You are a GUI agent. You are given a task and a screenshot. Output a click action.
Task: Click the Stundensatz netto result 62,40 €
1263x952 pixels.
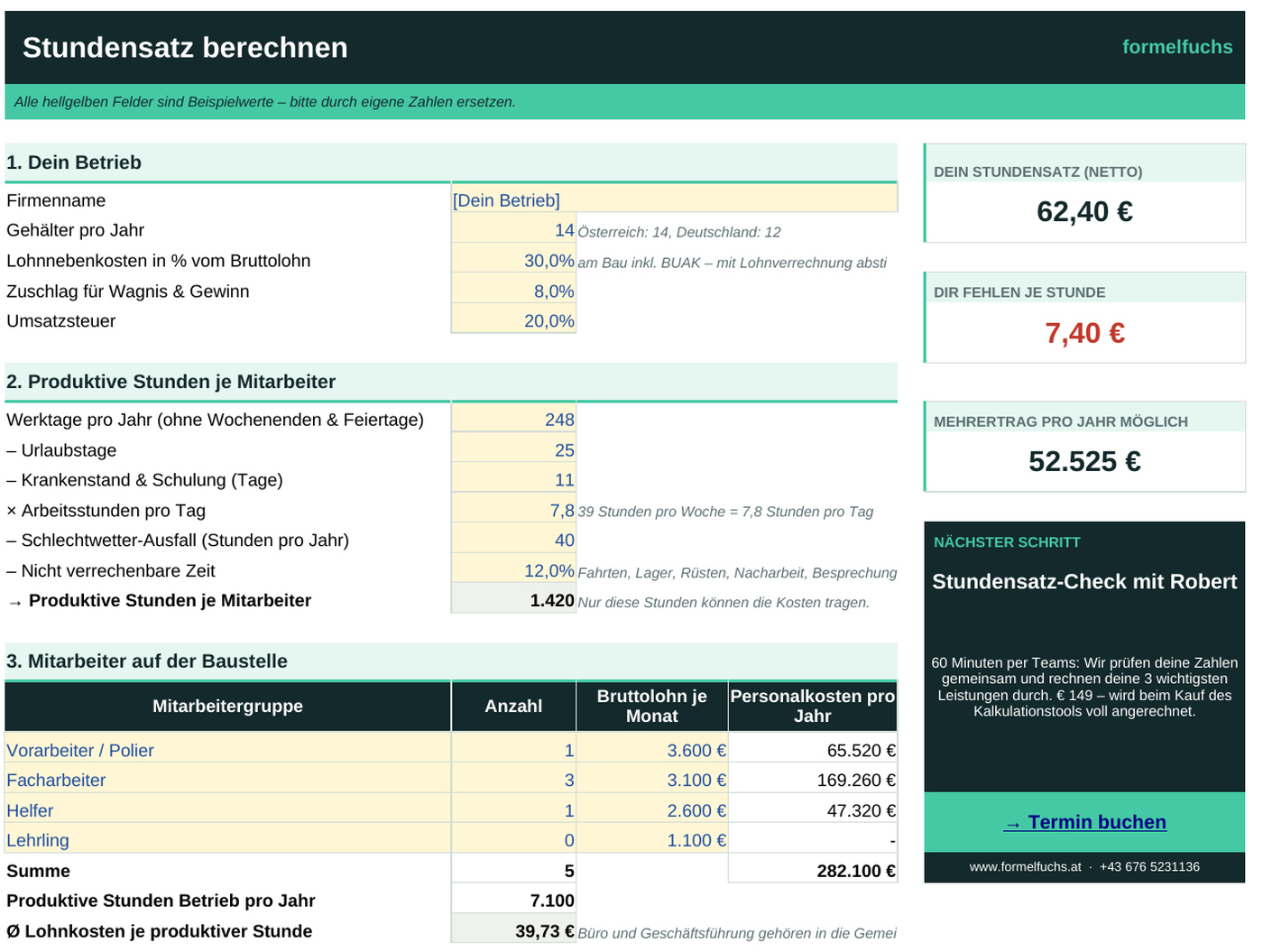pos(1084,211)
